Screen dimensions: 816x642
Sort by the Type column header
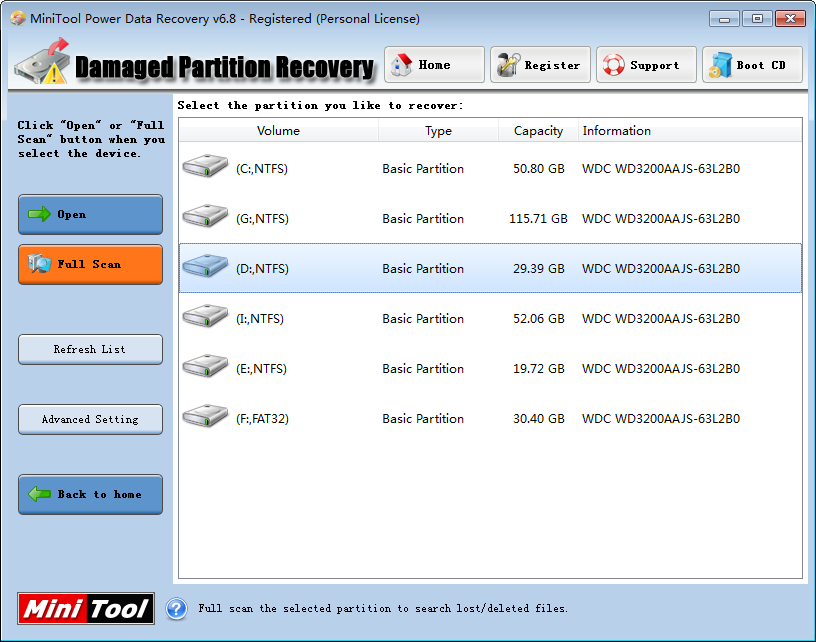pyautogui.click(x=438, y=131)
